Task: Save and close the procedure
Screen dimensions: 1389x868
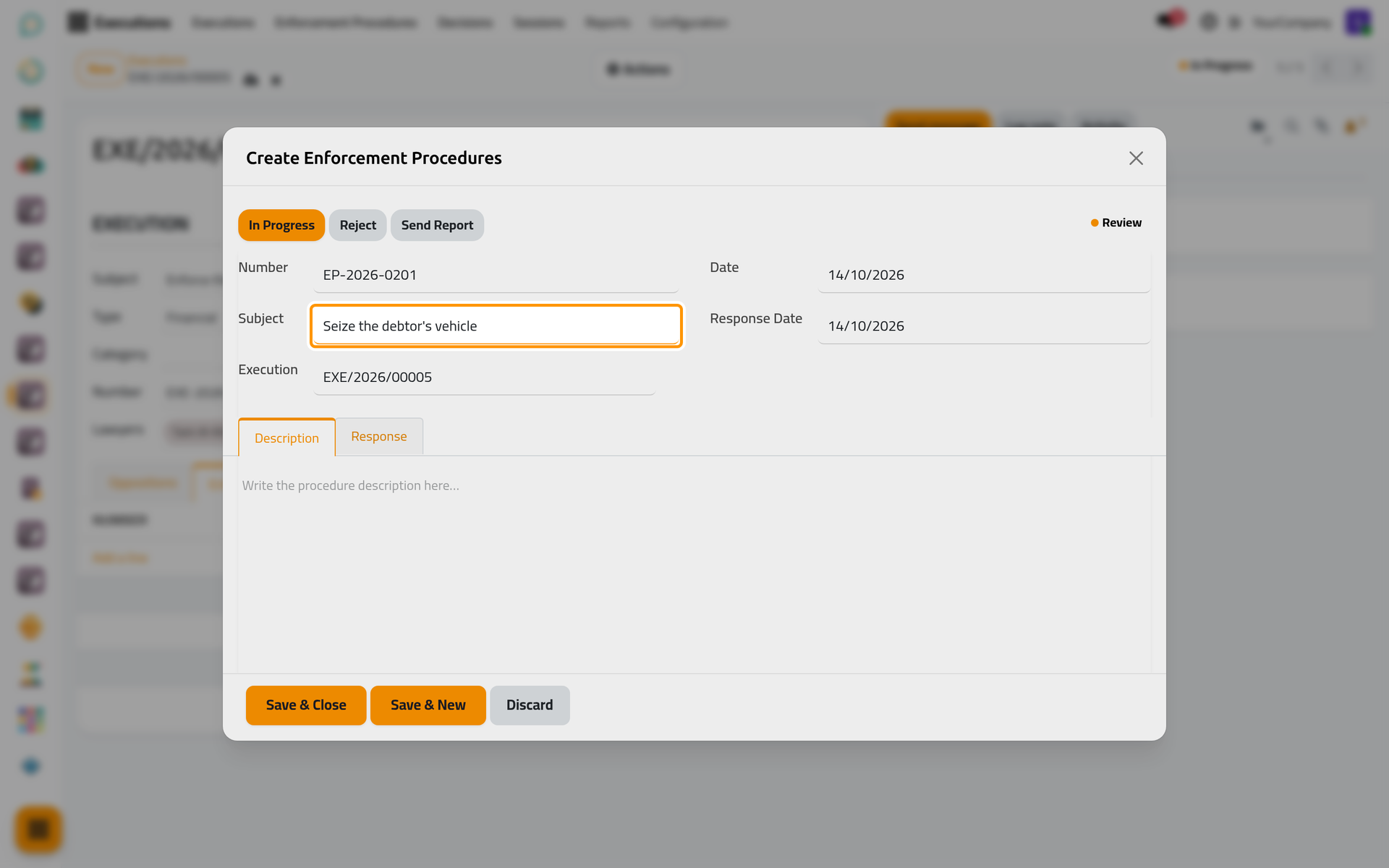Action: [306, 705]
